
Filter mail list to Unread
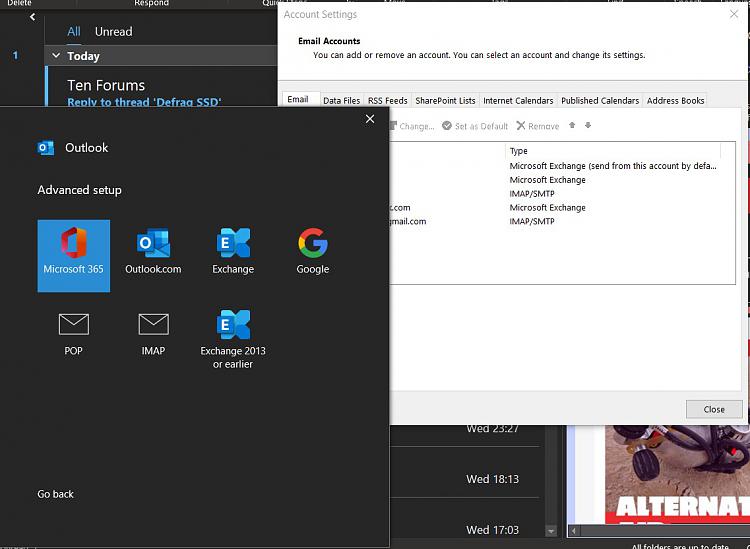[x=113, y=32]
